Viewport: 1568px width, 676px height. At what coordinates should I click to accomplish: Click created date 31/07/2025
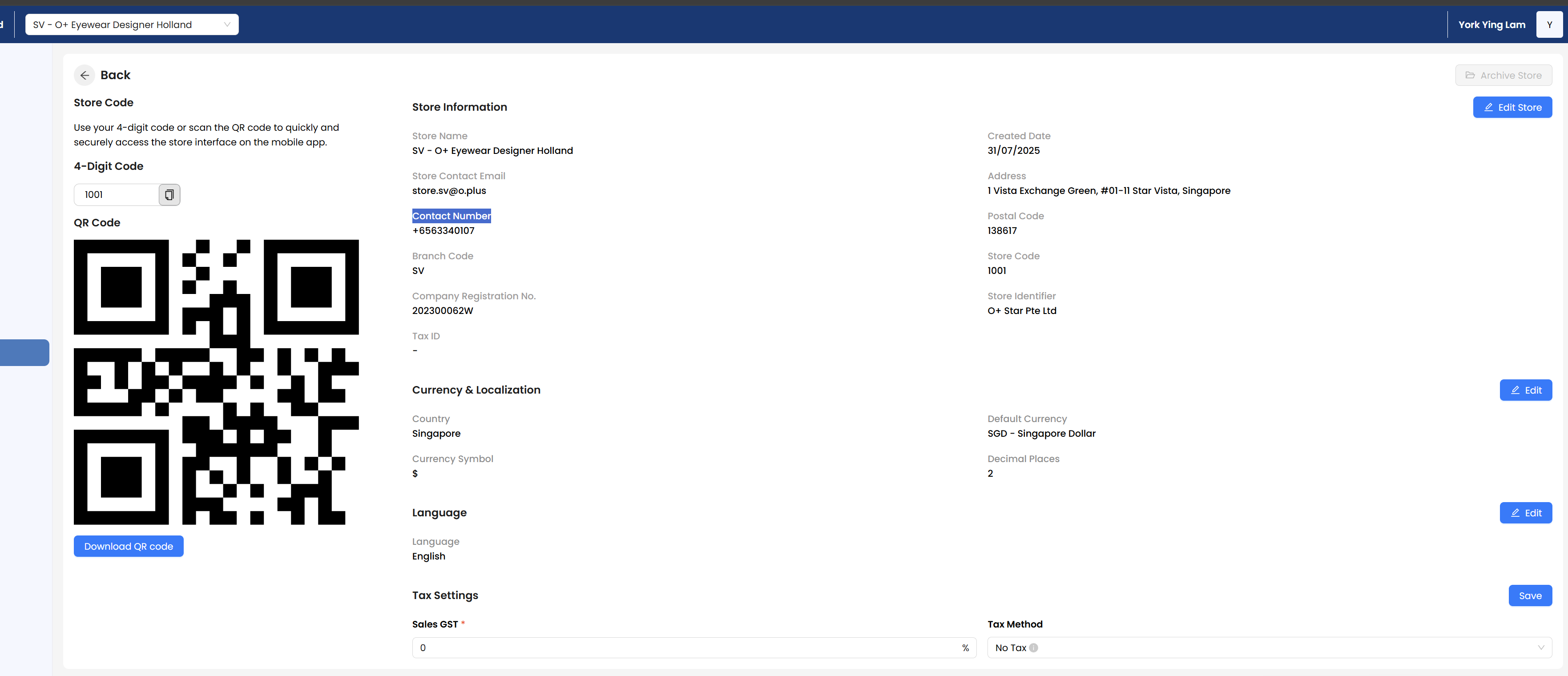pyautogui.click(x=1013, y=150)
